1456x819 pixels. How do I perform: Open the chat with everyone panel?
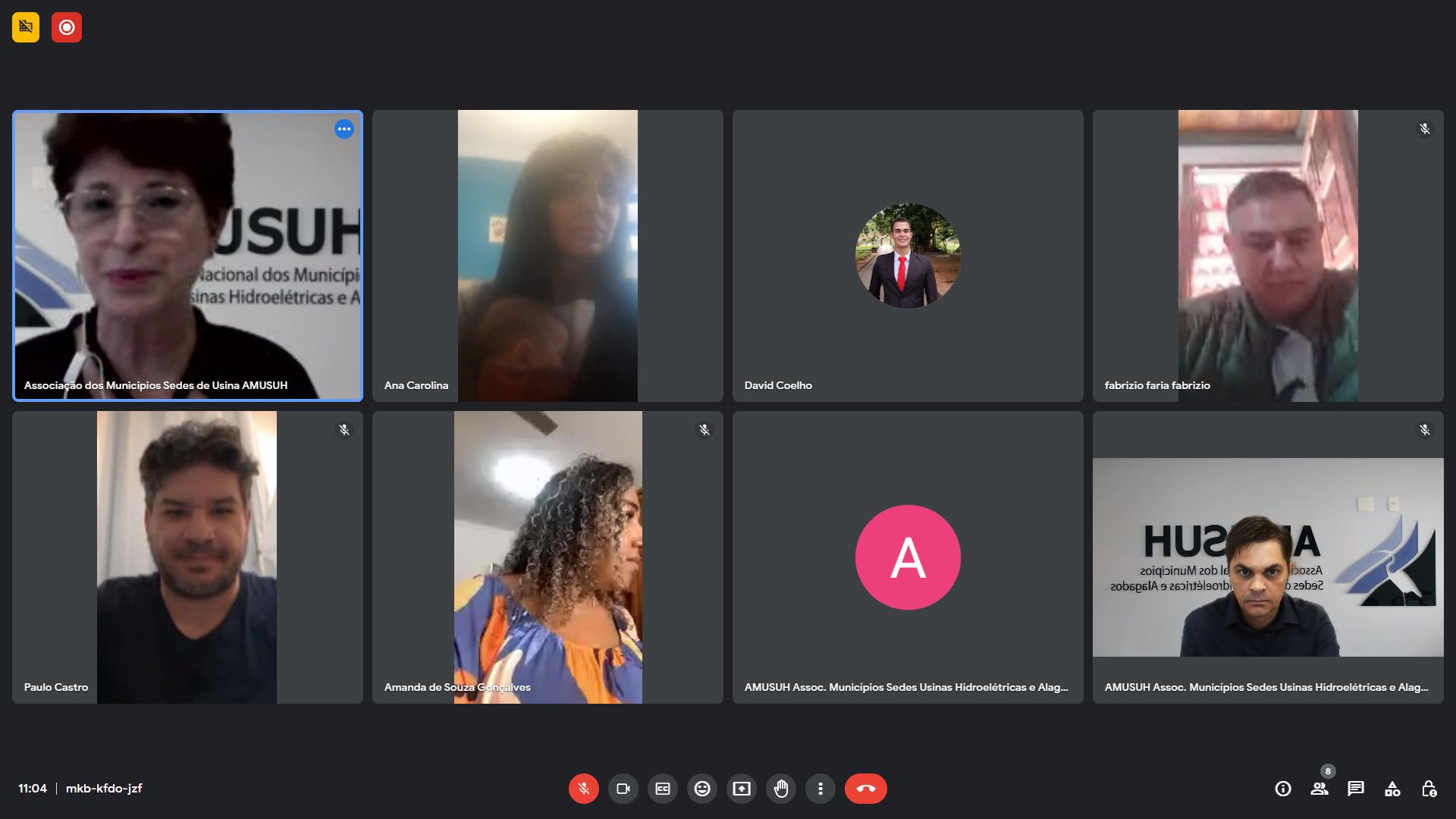pyautogui.click(x=1356, y=789)
